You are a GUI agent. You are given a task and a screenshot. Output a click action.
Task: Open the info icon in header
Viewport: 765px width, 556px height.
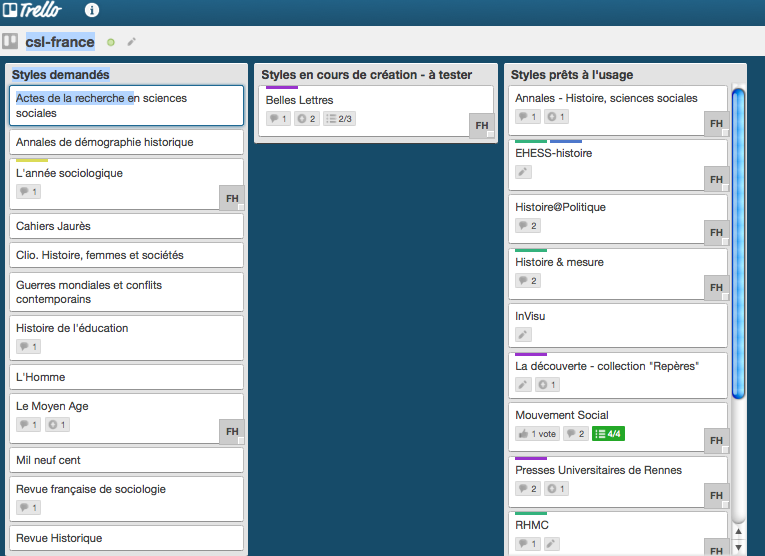click(x=92, y=10)
